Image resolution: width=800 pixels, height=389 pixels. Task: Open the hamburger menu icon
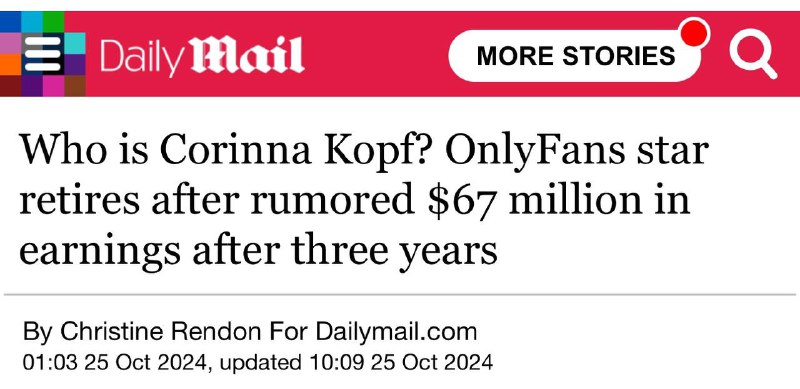click(42, 54)
